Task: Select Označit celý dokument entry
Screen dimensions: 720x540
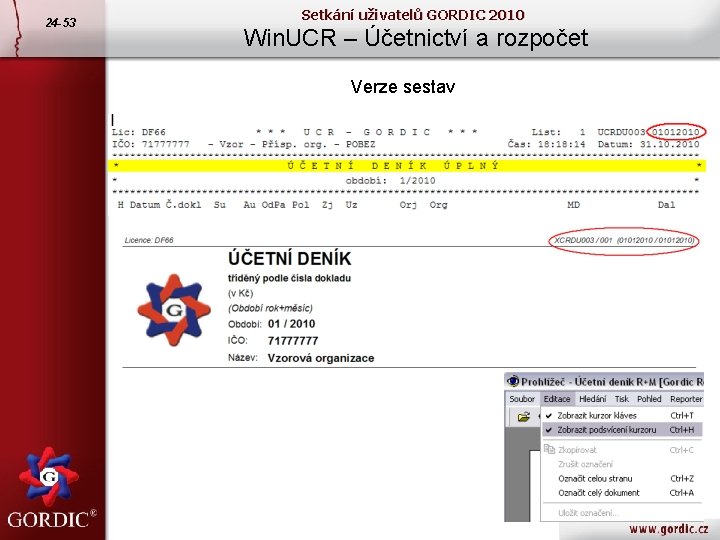Action: pyautogui.click(x=622, y=493)
